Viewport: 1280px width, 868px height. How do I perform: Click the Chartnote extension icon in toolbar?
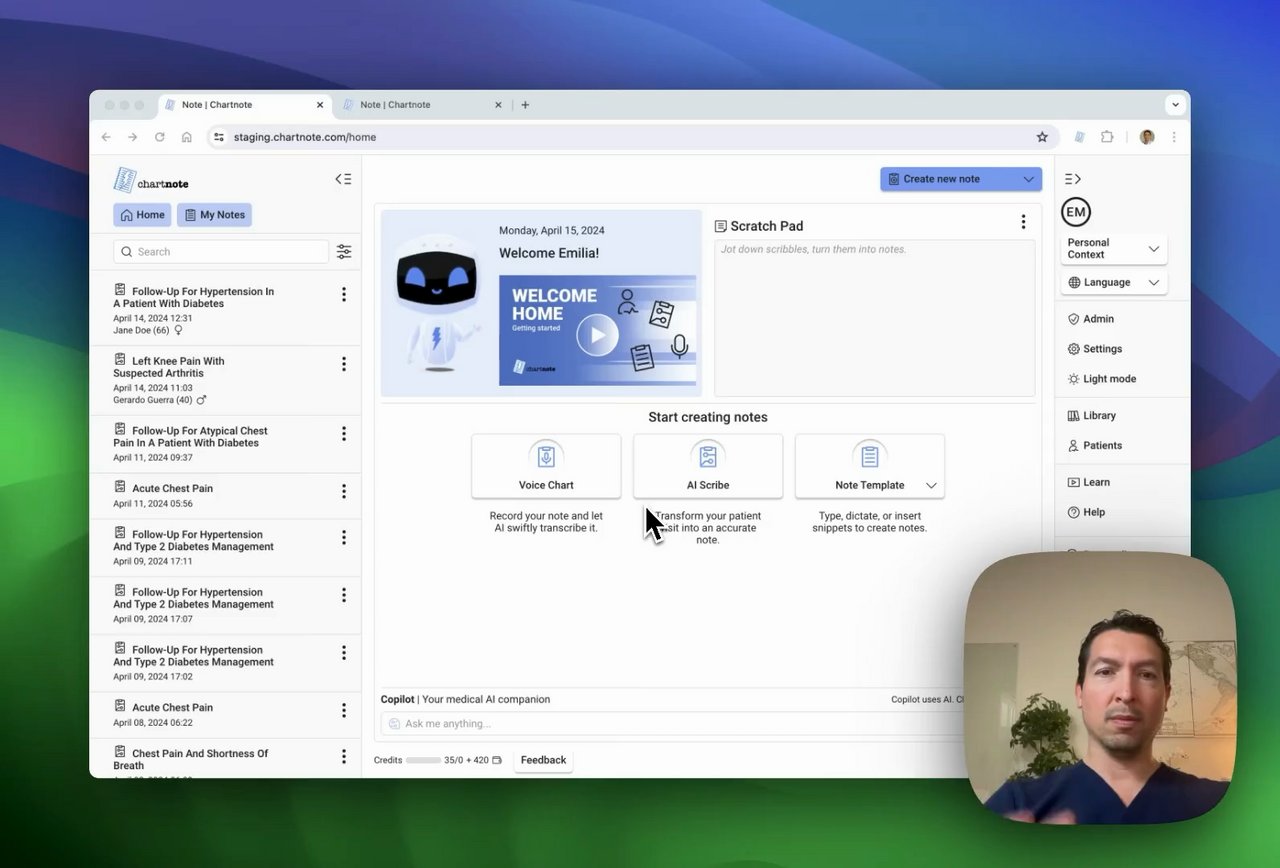point(1080,137)
